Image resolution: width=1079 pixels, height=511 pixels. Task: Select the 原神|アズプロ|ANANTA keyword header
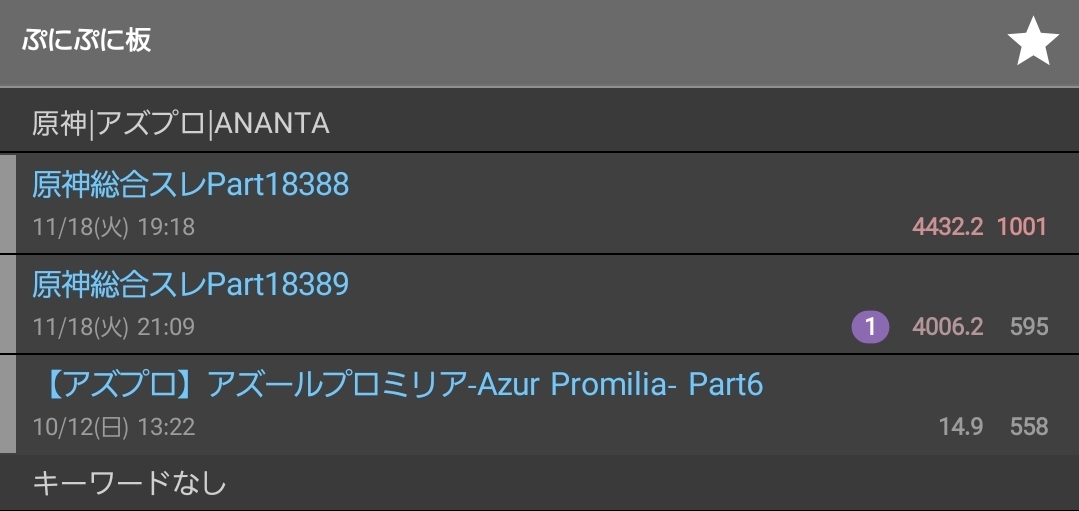click(181, 123)
